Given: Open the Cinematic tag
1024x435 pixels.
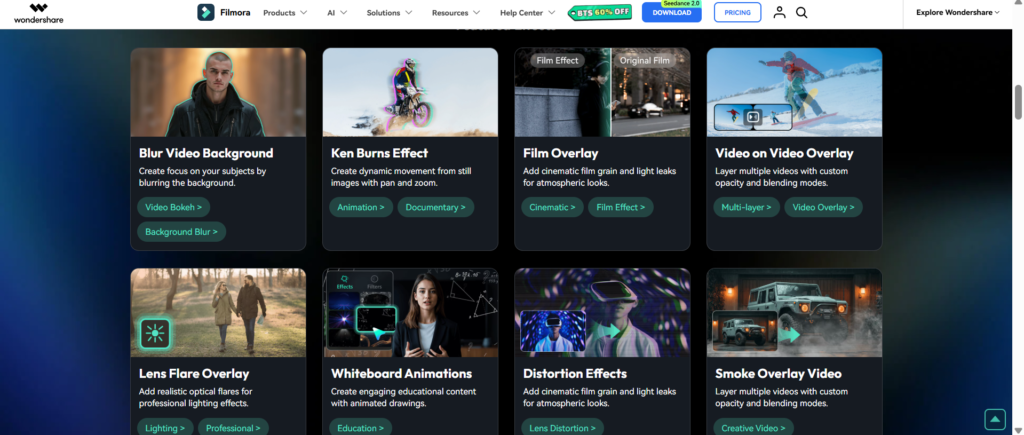Looking at the screenshot, I should tap(552, 207).
